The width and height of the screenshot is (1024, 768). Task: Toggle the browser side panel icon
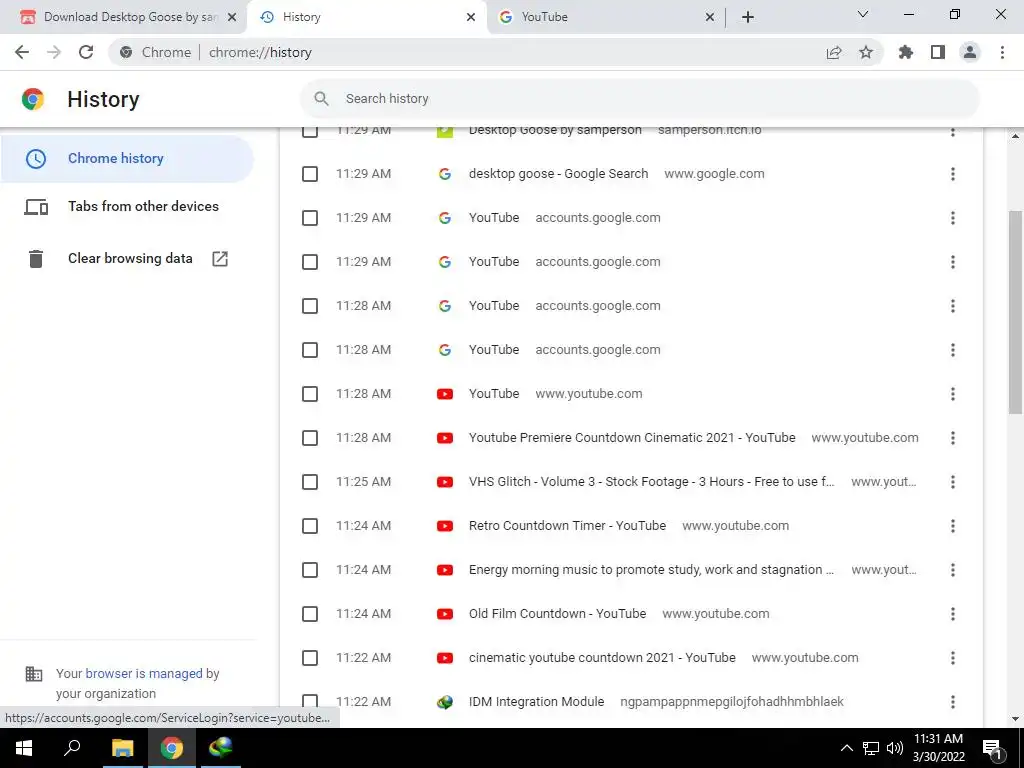(x=938, y=52)
